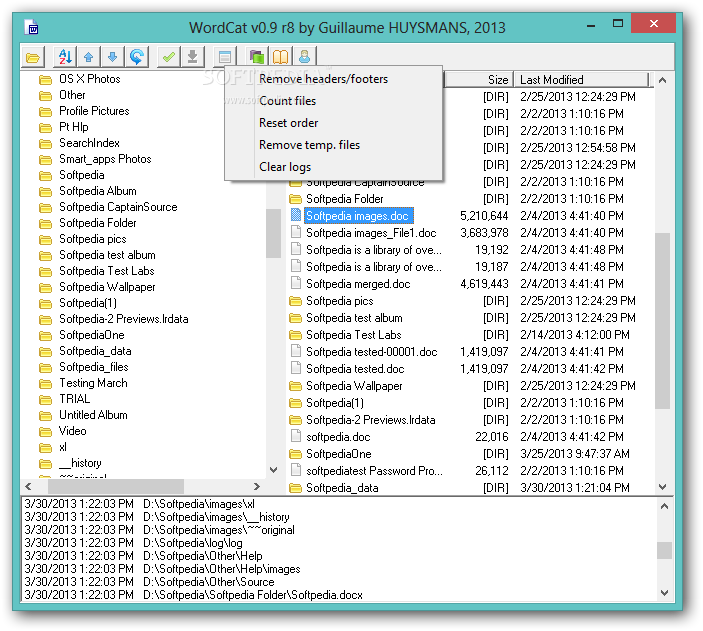Screen dimensions: 703x631
Task: Select Profile Pictures folder in tree
Action: [94, 111]
